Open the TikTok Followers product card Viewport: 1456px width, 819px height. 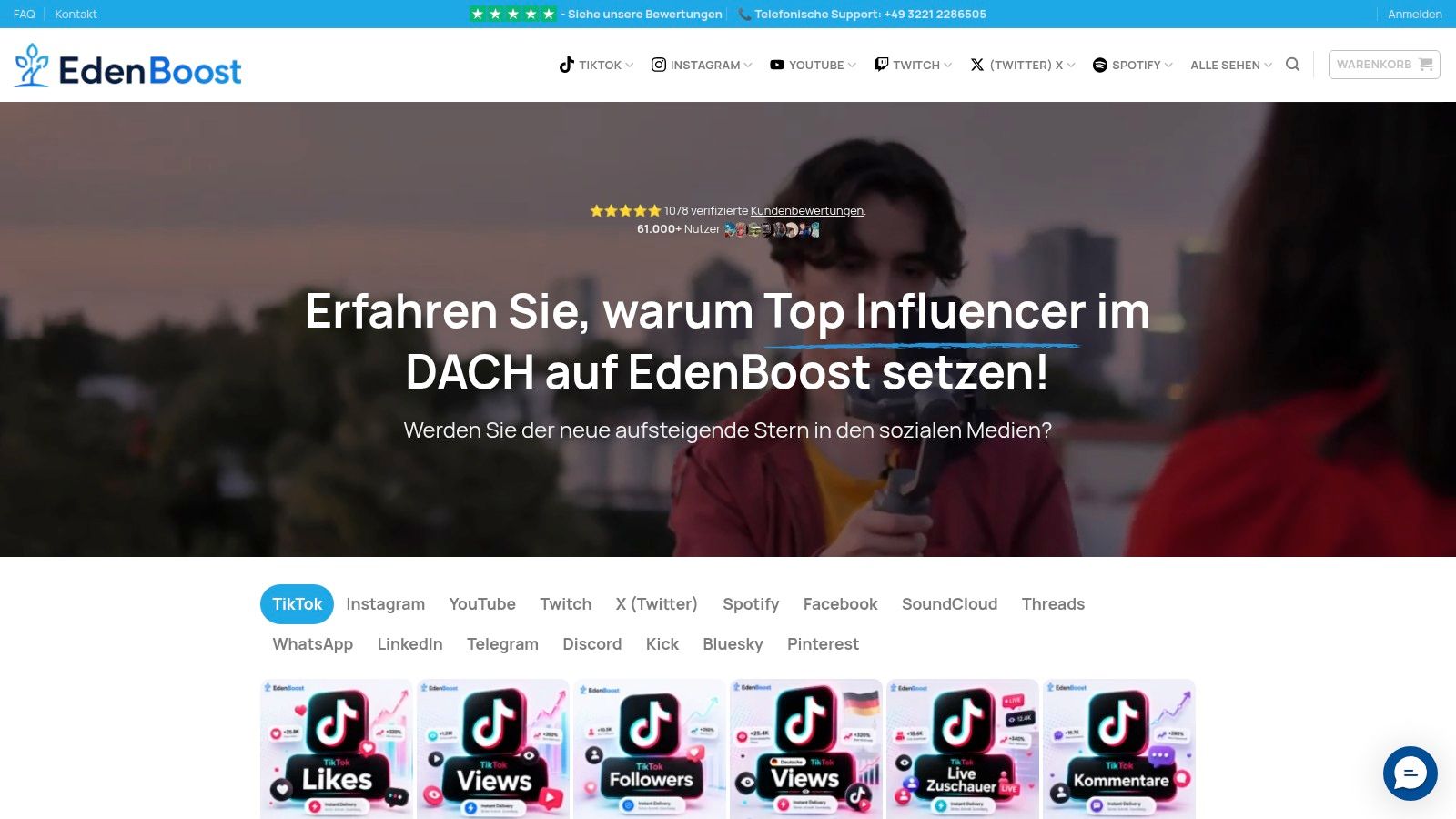coord(650,749)
